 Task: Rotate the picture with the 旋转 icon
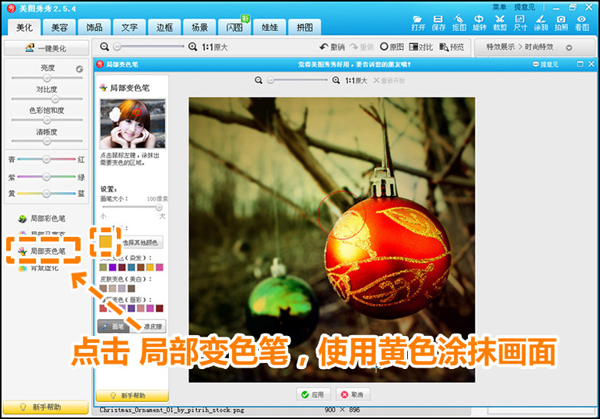[x=479, y=23]
